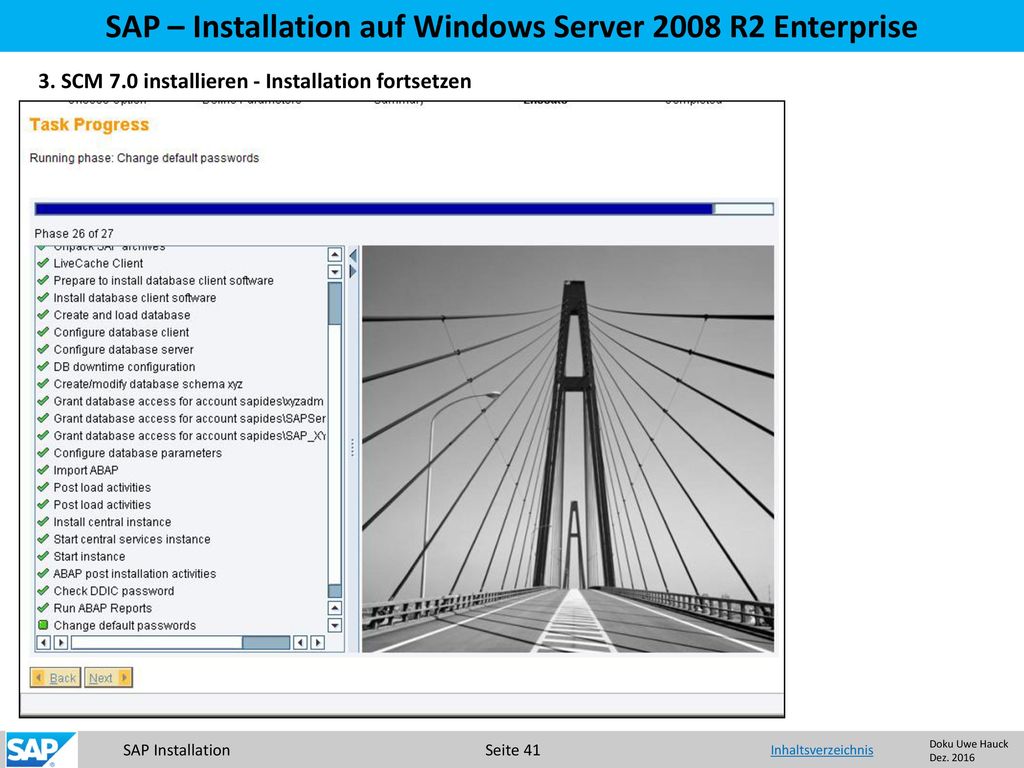
Task: Select Create and load database row
Action: point(121,315)
